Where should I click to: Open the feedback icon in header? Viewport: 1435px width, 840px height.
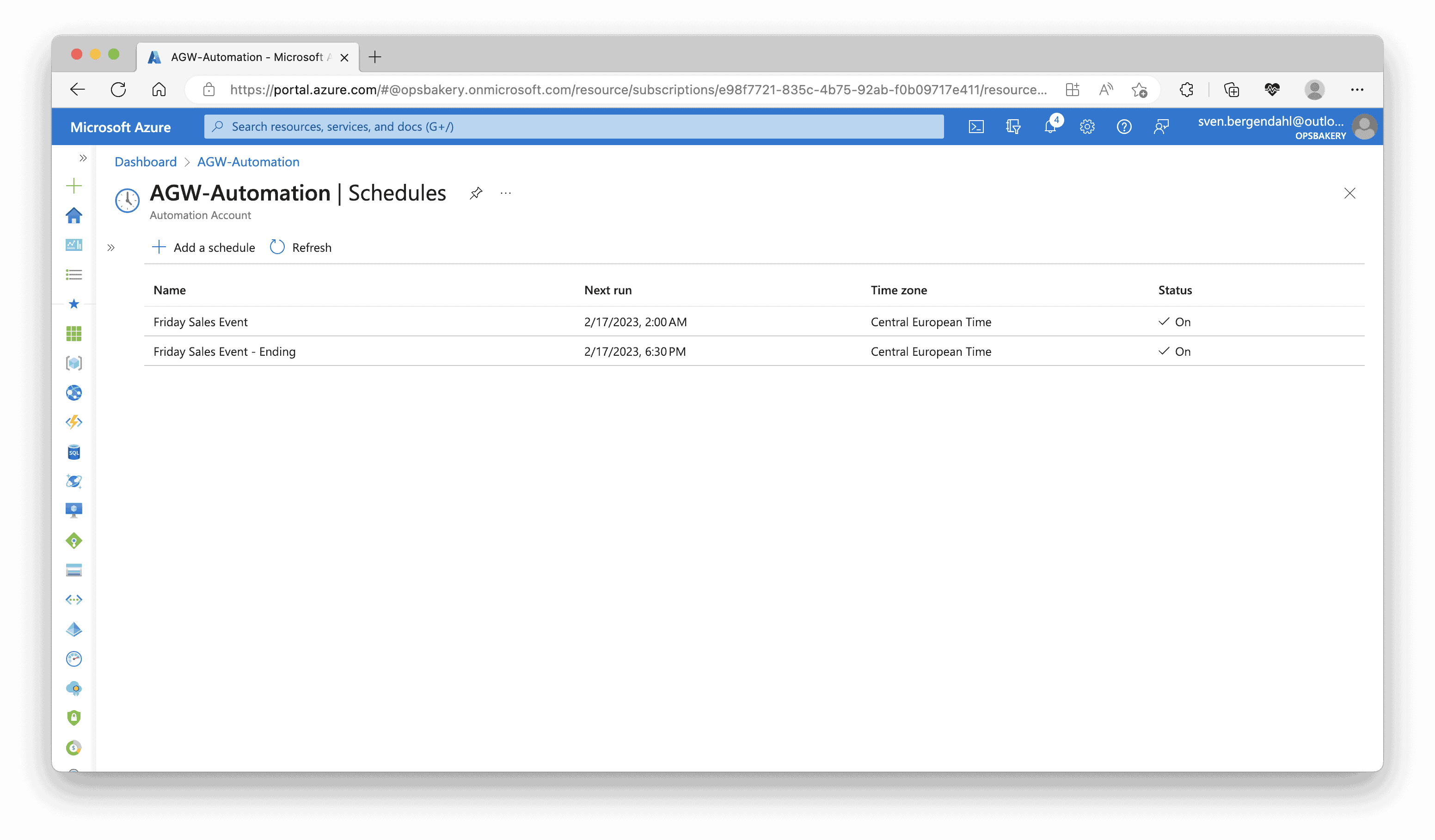[x=1161, y=126]
